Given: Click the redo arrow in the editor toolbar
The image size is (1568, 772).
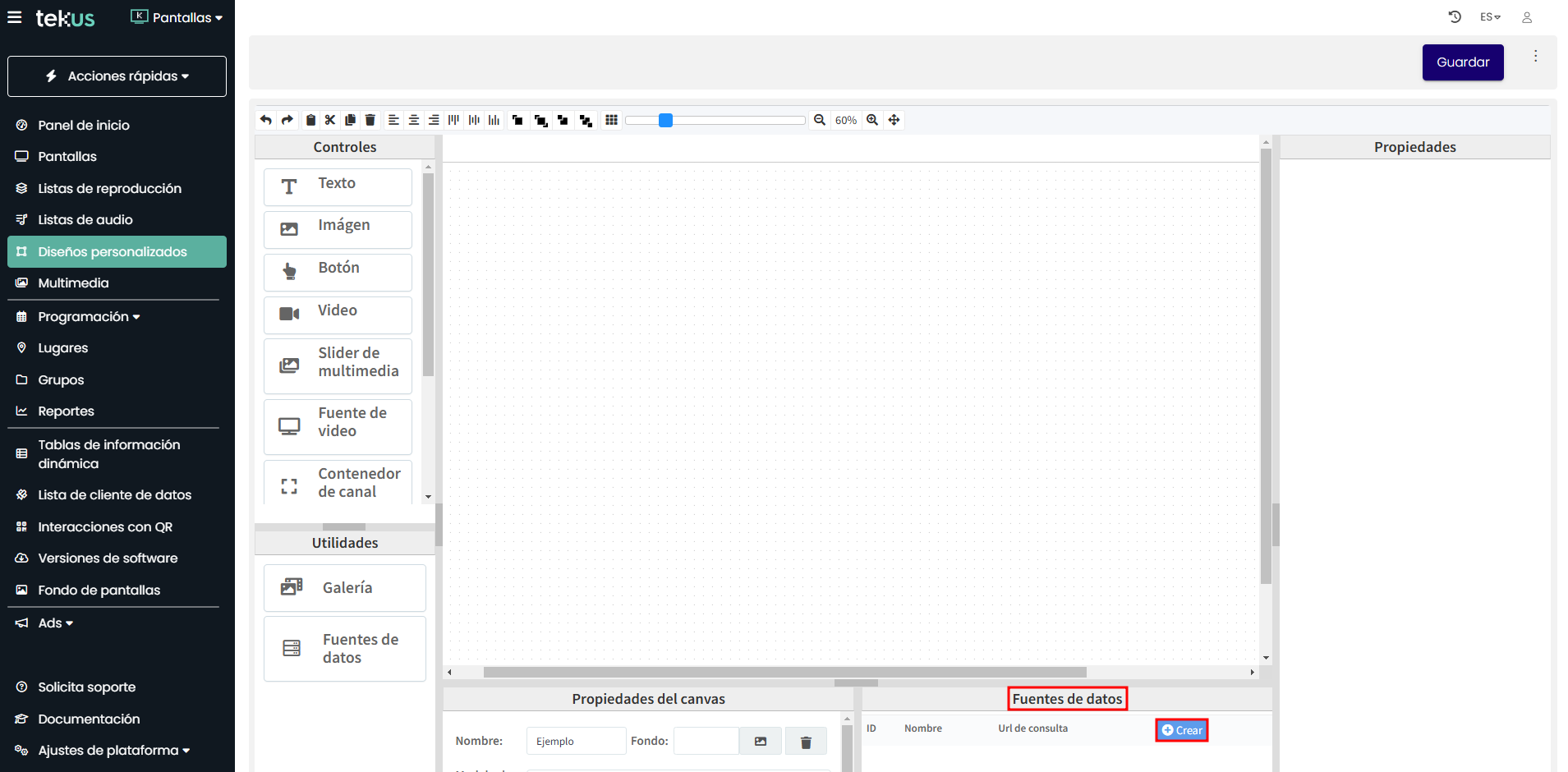Looking at the screenshot, I should click(287, 120).
